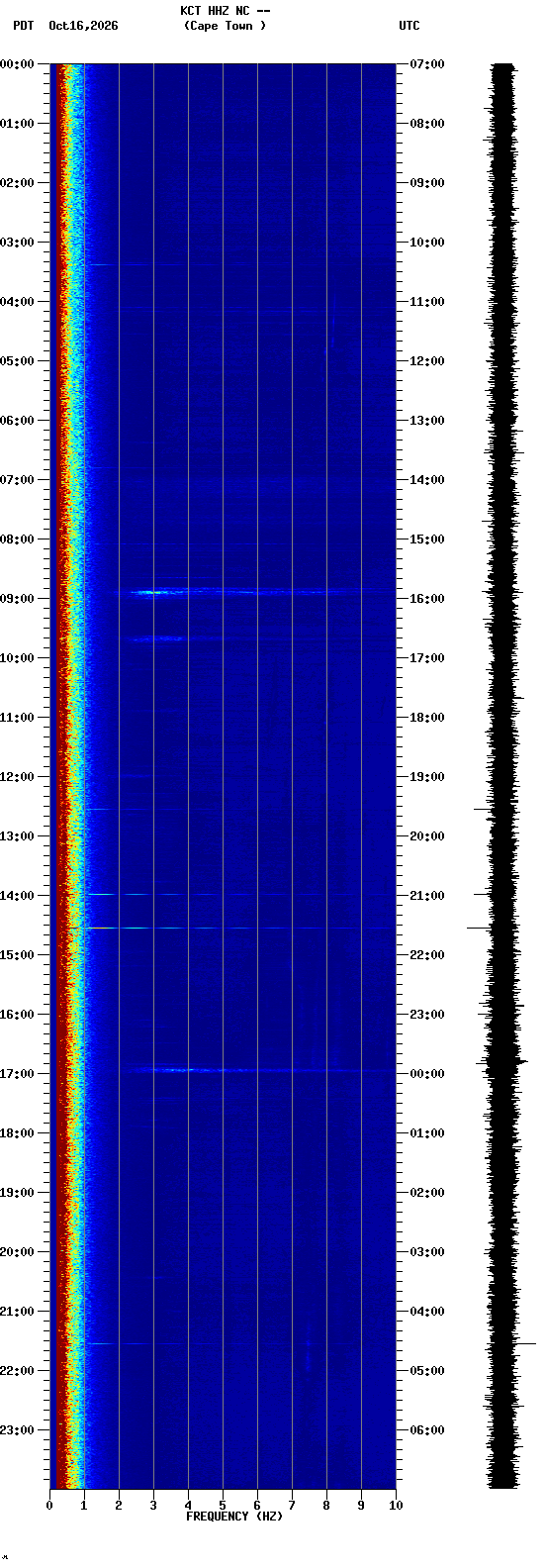546x1568 pixels.
Task: Click the spectrogram streak near 17:00 PDT
Action: (x=183, y=1070)
